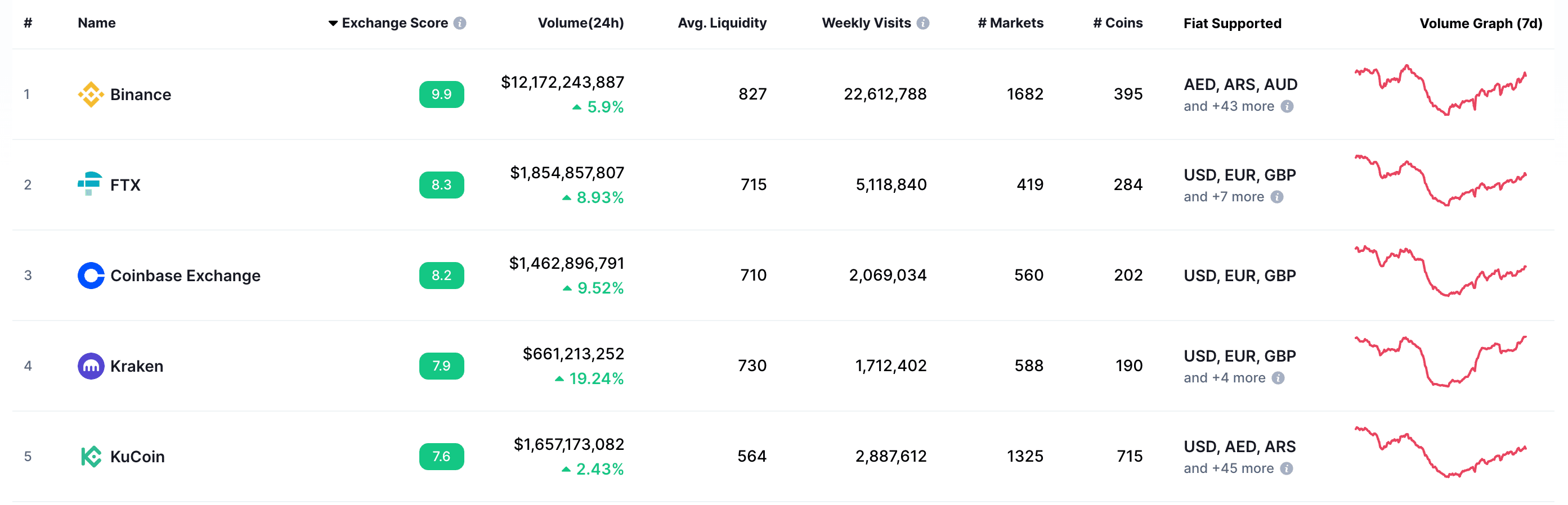Click the info icon beside Exchange Score
This screenshot has width=1568, height=505.
click(460, 23)
